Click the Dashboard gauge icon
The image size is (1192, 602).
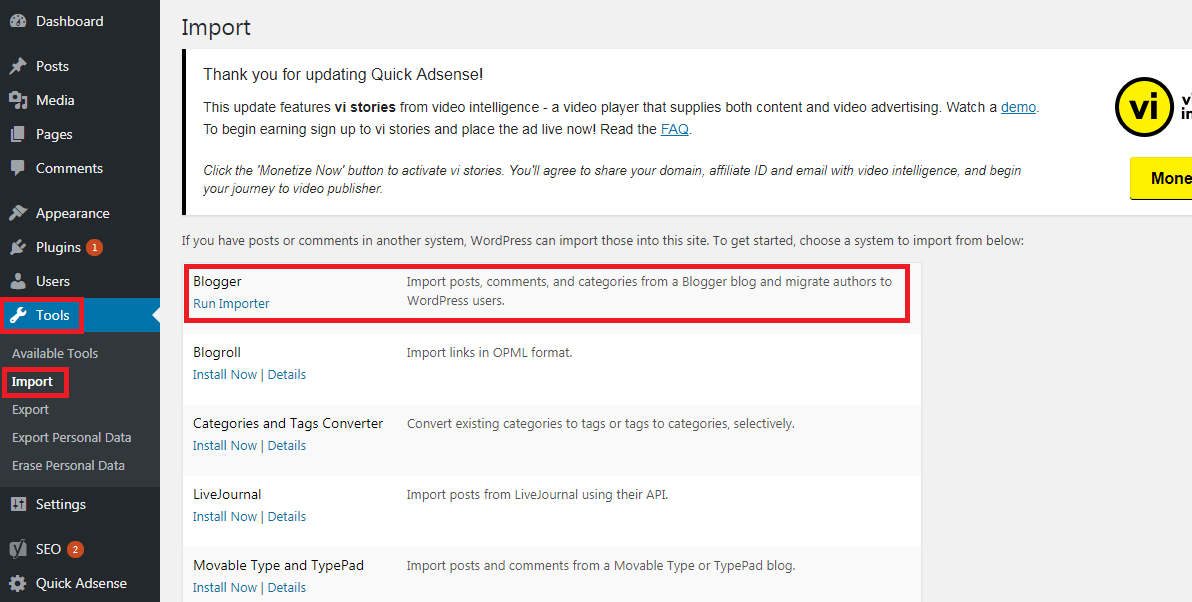coord(18,21)
